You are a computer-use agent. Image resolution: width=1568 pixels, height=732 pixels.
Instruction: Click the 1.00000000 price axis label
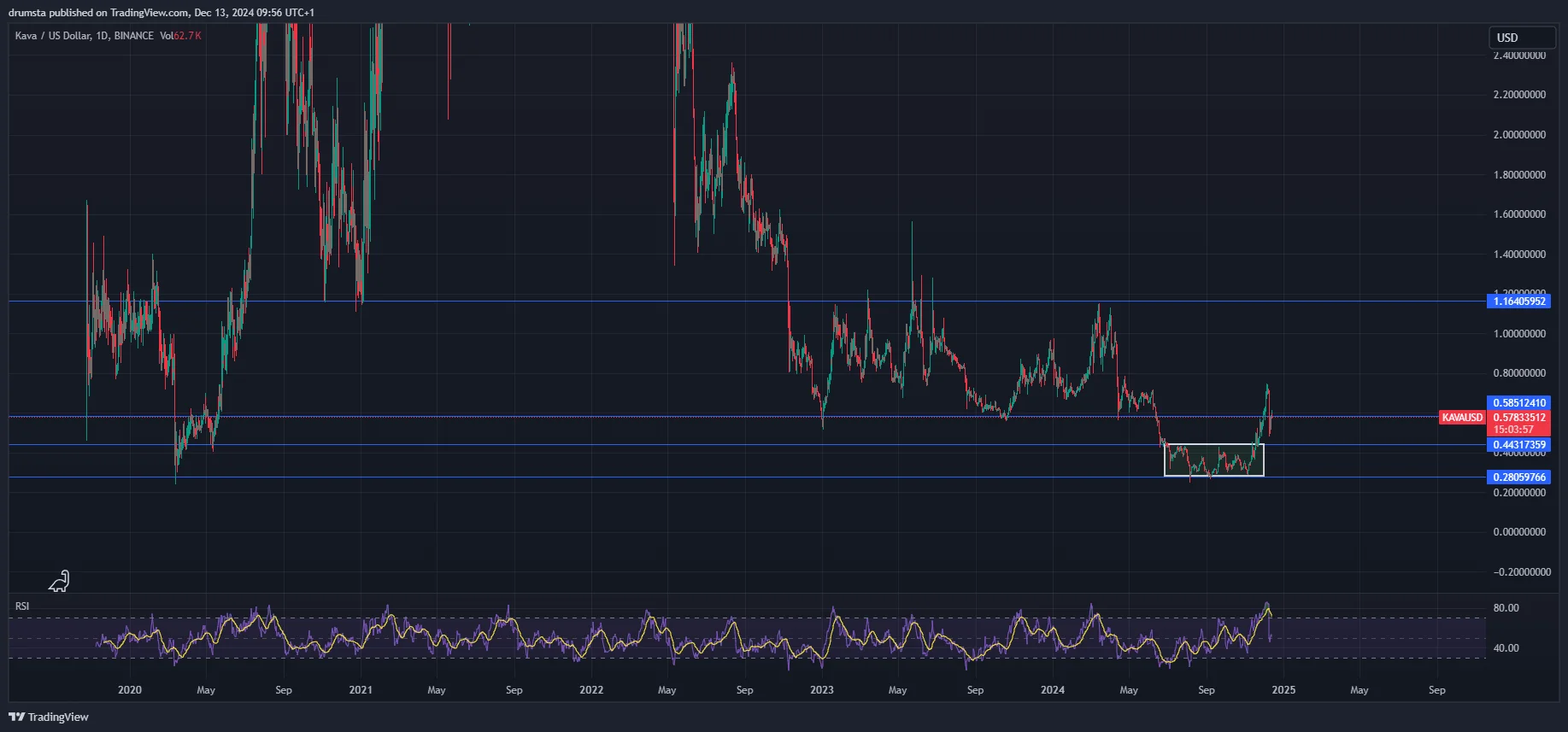(x=1519, y=334)
